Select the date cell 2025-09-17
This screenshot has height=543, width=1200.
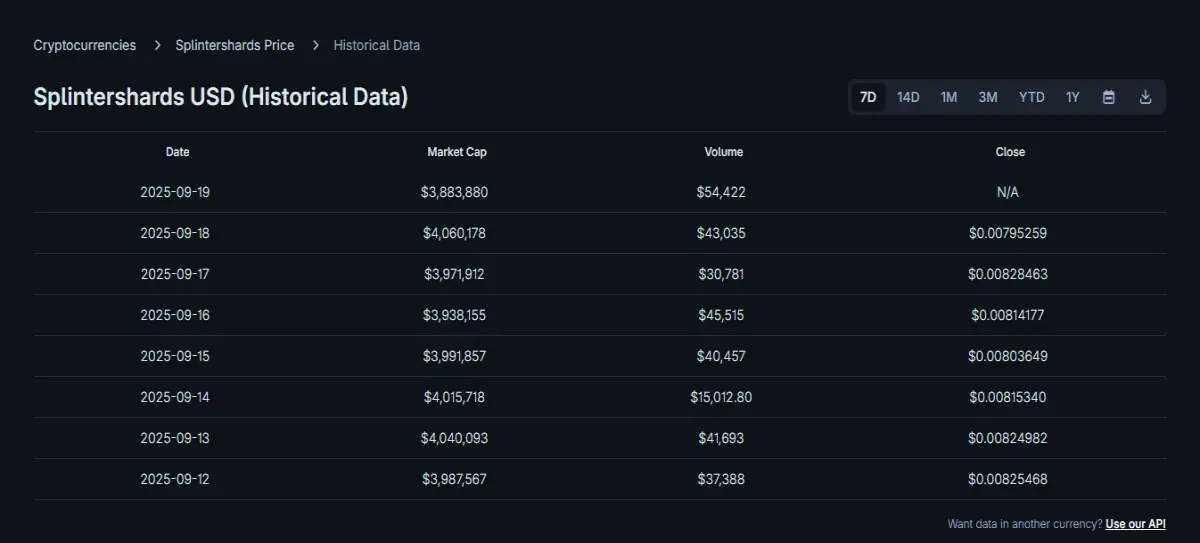point(175,274)
